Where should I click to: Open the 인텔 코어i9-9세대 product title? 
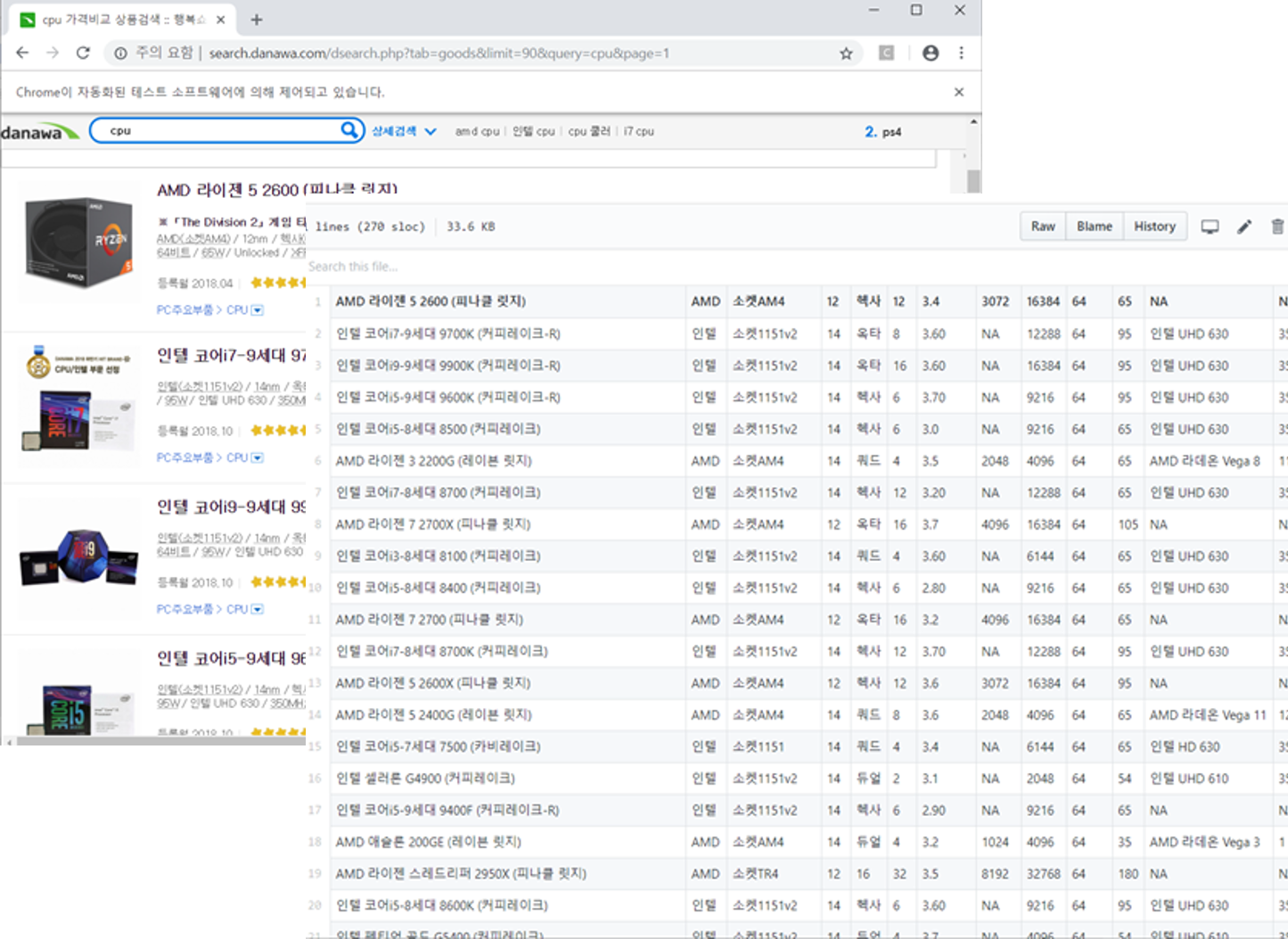[x=232, y=507]
